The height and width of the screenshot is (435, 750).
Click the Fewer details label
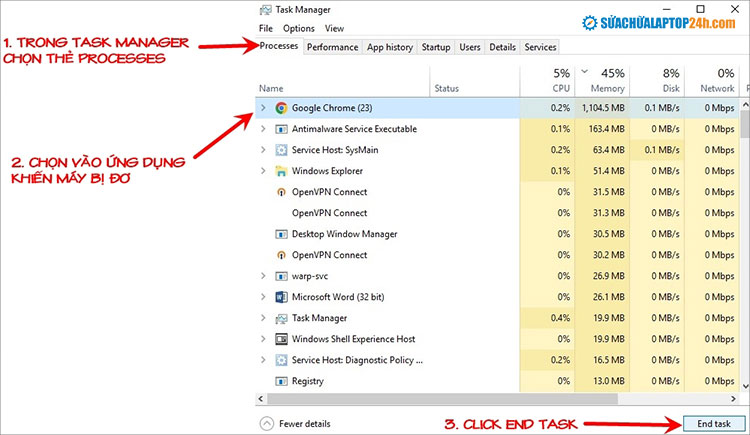305,424
